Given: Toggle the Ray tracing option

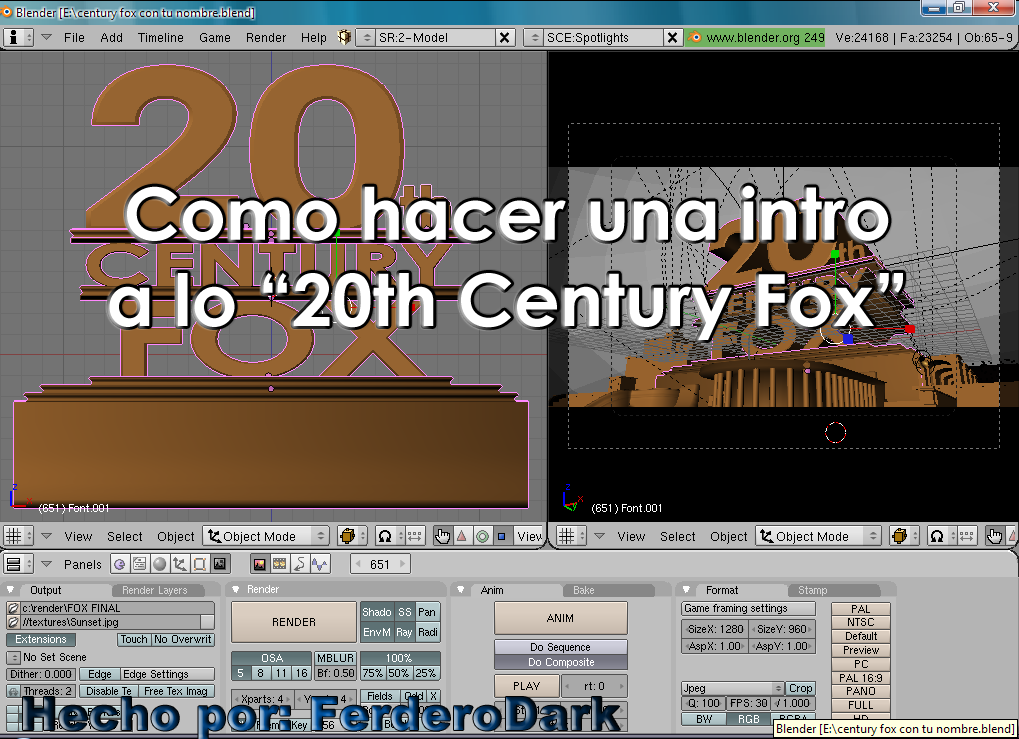Looking at the screenshot, I should [x=404, y=632].
